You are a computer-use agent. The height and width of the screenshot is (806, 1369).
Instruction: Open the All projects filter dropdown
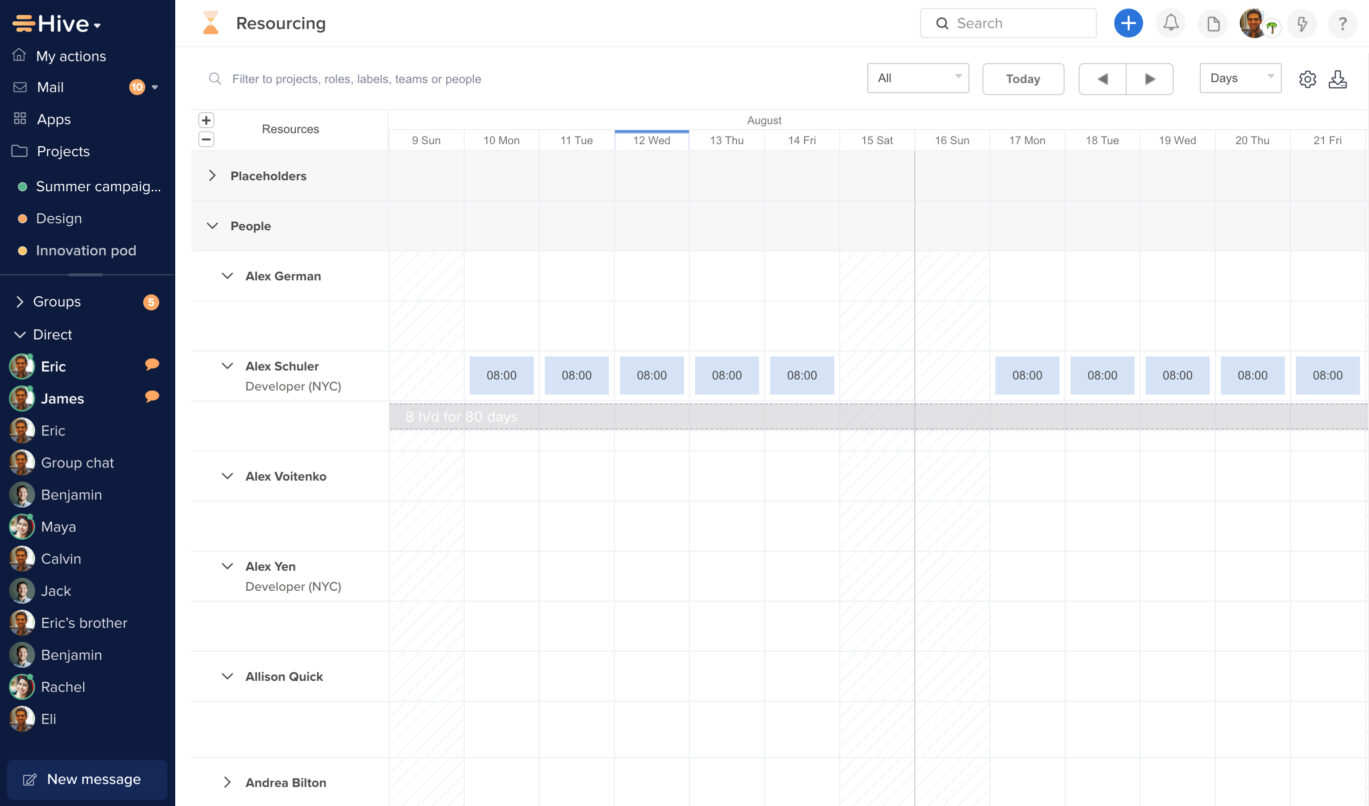point(917,77)
